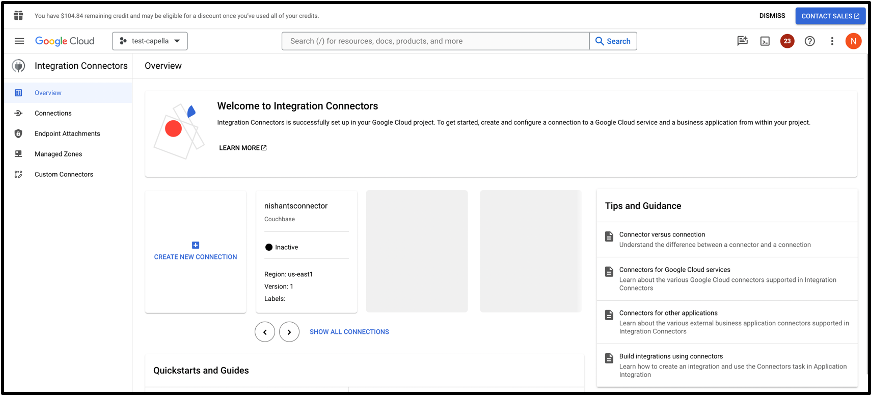Click the CONTACT SALES button
Screen dimensions: 872x396
point(830,16)
